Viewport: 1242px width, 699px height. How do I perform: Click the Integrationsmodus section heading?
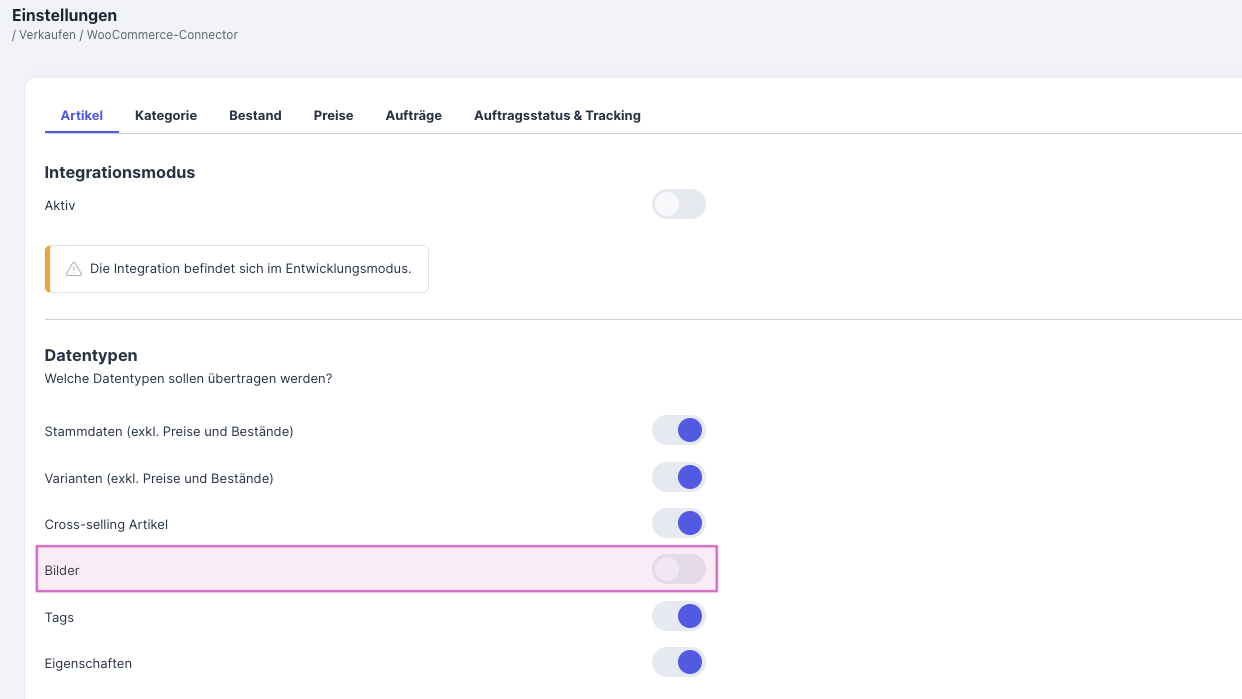(x=120, y=172)
